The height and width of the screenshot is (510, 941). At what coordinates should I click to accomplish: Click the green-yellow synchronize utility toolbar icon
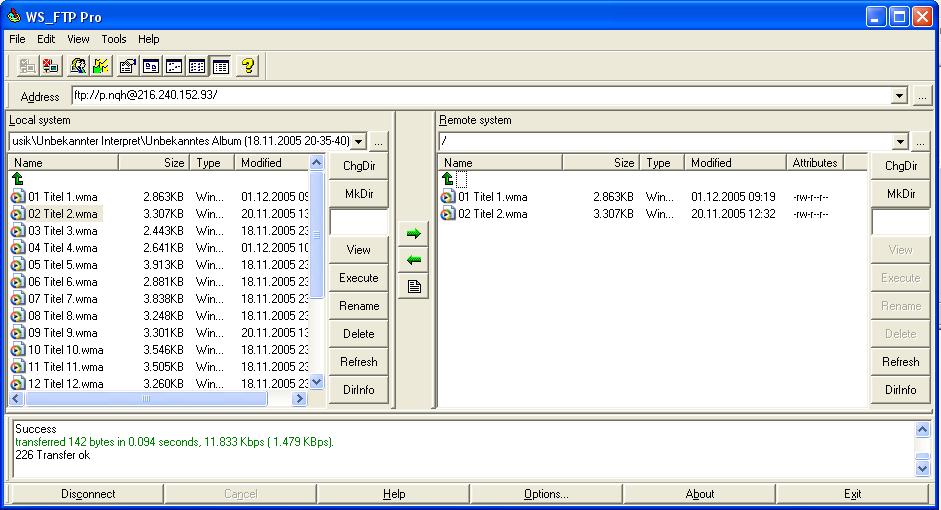coord(101,66)
